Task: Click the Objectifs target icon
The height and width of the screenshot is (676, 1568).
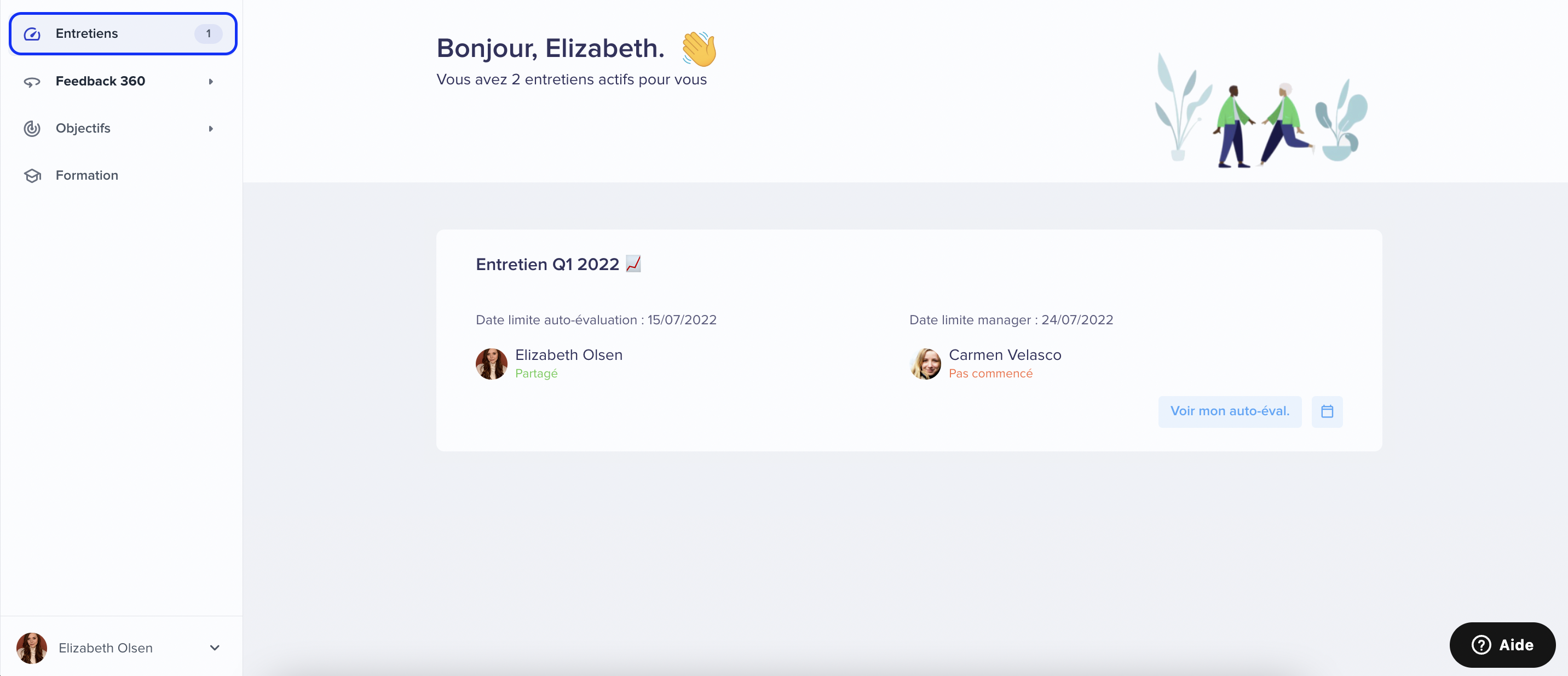Action: pos(32,129)
